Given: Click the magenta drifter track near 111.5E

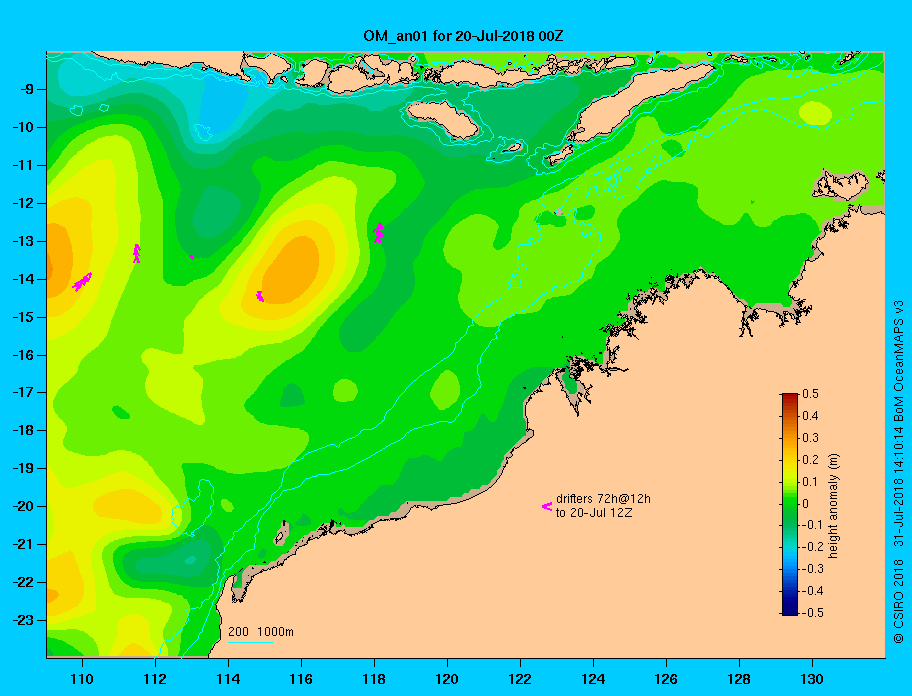Looking at the screenshot, I should [x=137, y=254].
